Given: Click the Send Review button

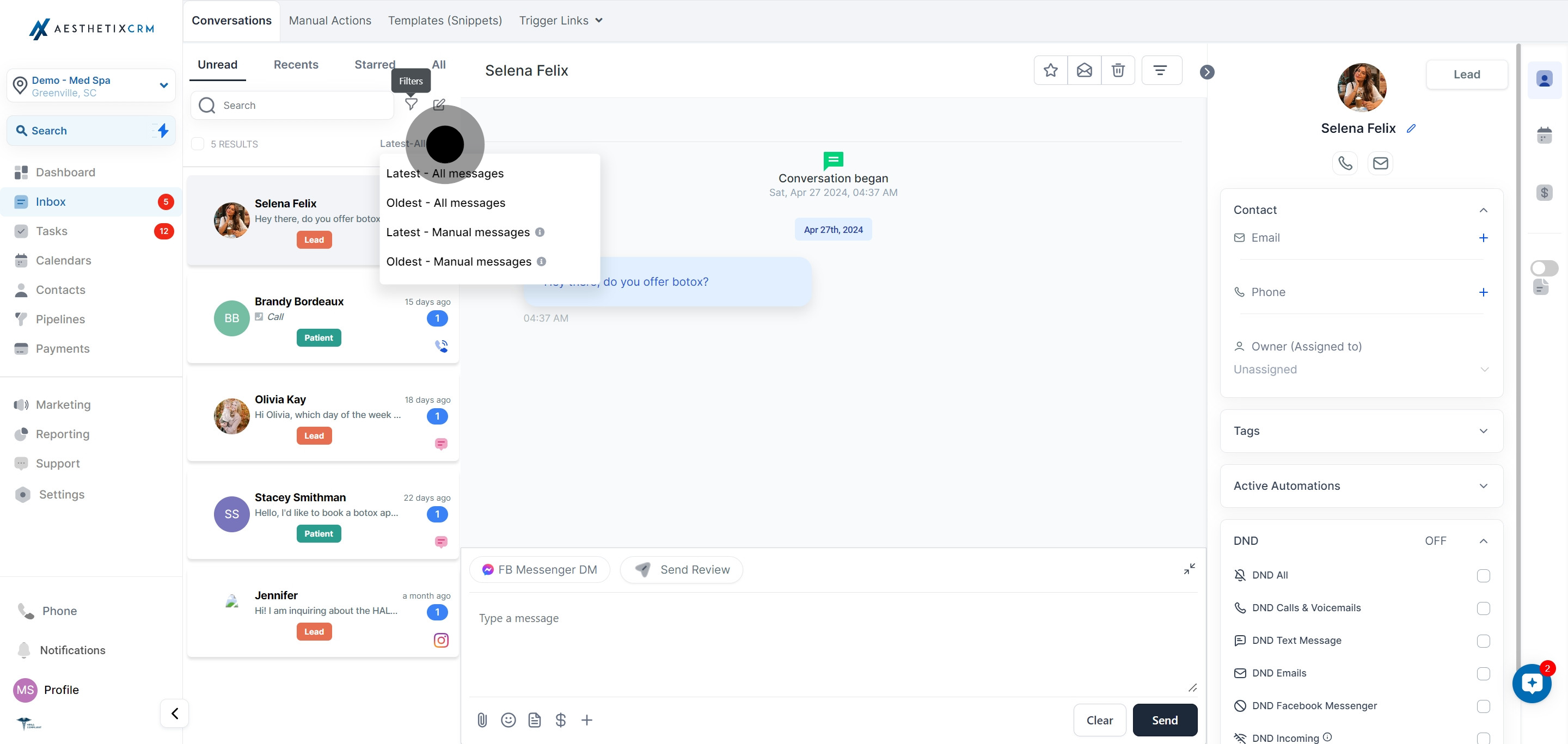Looking at the screenshot, I should click(x=682, y=569).
